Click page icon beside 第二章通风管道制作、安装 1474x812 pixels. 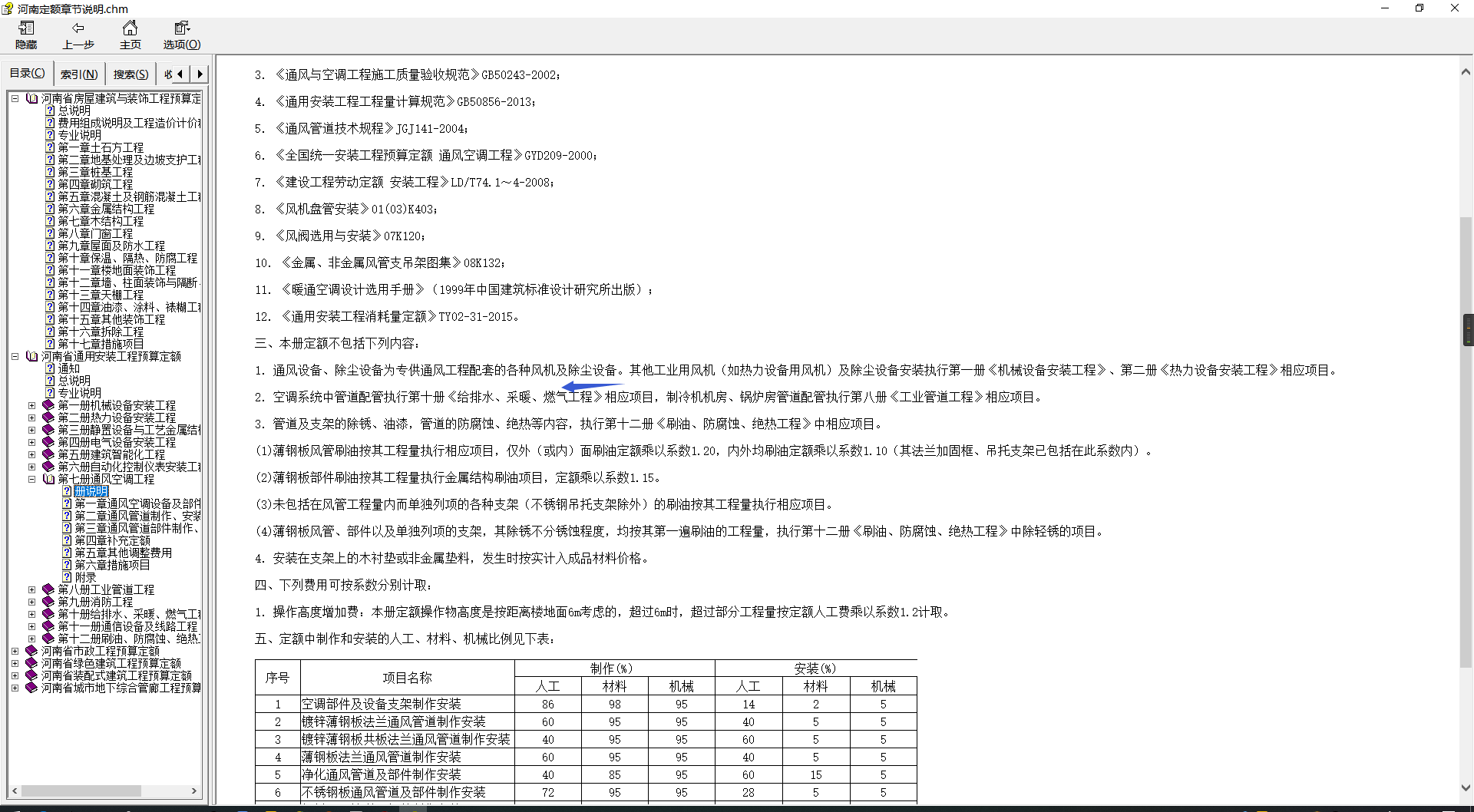click(67, 516)
